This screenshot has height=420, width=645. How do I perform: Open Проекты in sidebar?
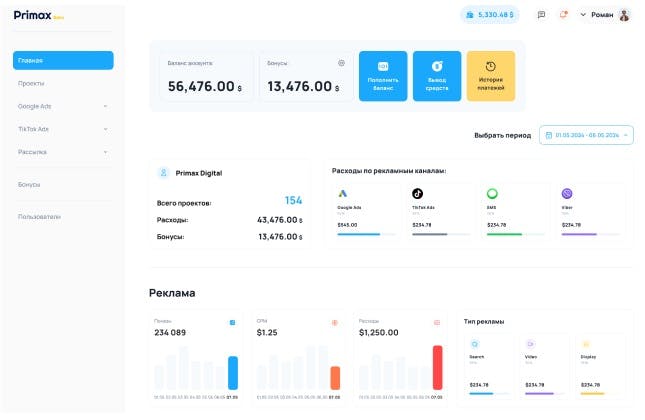(63, 84)
